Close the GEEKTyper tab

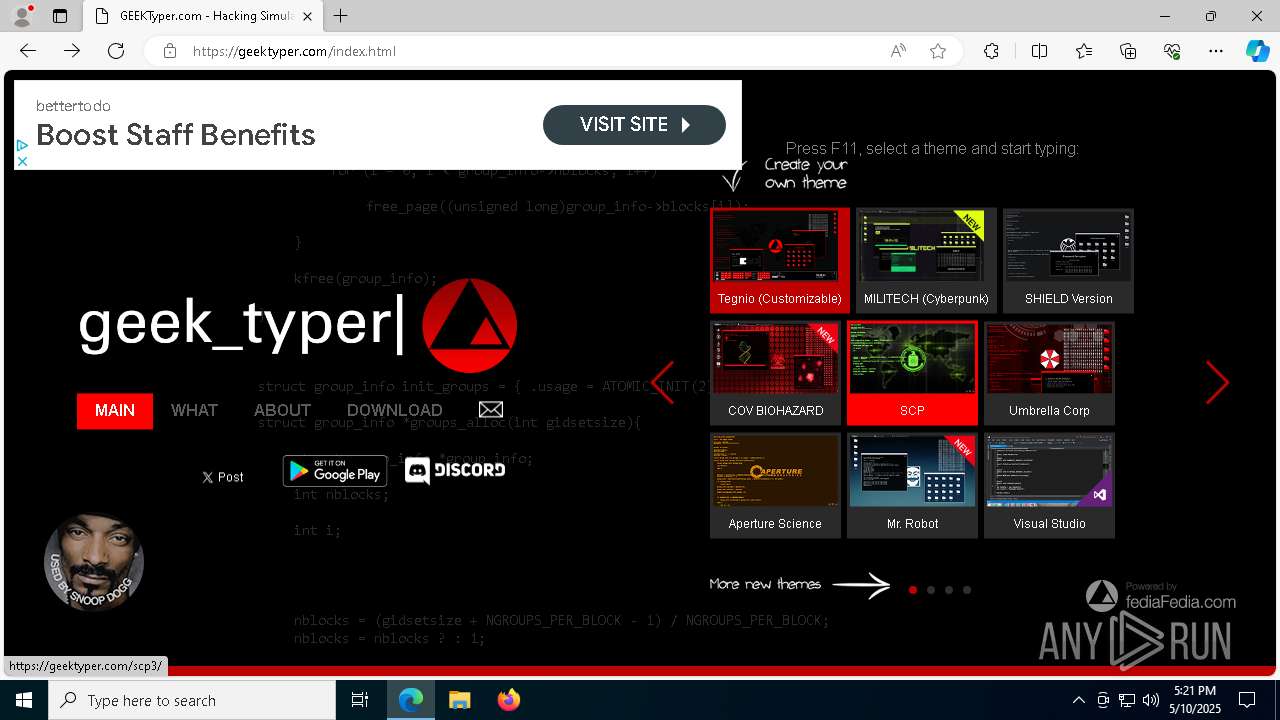(308, 16)
